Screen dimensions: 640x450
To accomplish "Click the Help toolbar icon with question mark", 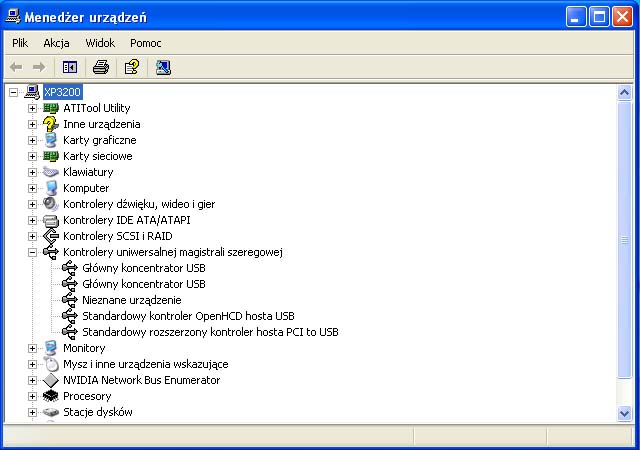I will pyautogui.click(x=131, y=67).
